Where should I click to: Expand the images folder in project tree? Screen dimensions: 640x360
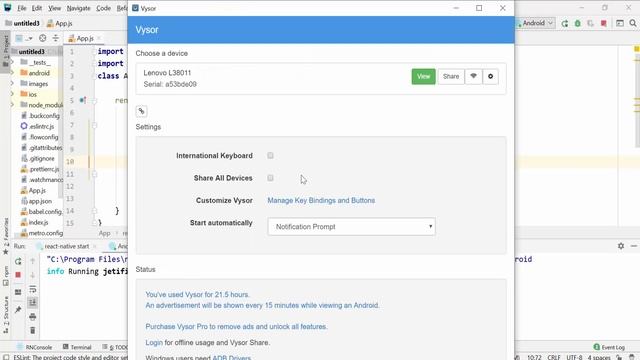[x=12, y=84]
